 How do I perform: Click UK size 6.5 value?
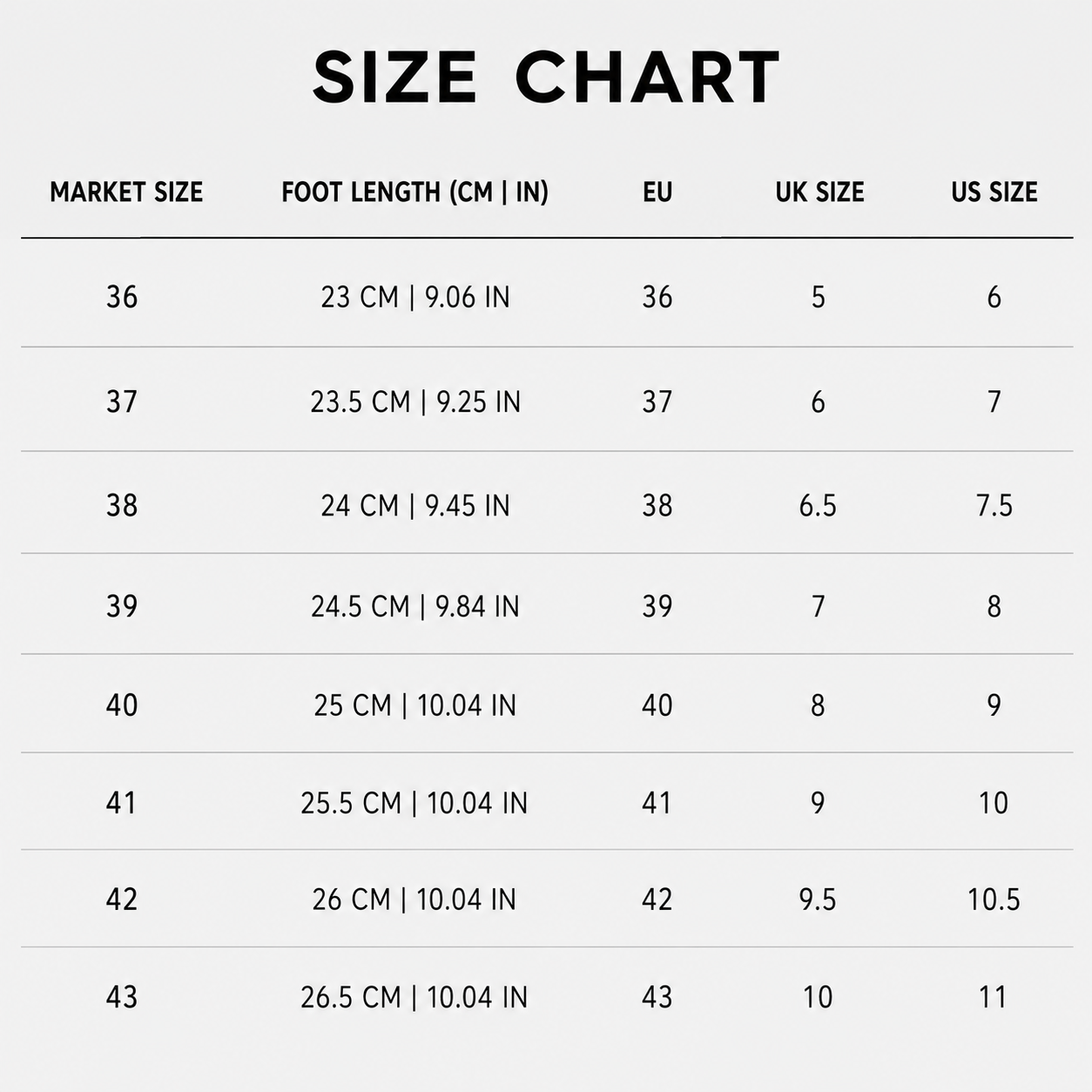click(x=818, y=505)
